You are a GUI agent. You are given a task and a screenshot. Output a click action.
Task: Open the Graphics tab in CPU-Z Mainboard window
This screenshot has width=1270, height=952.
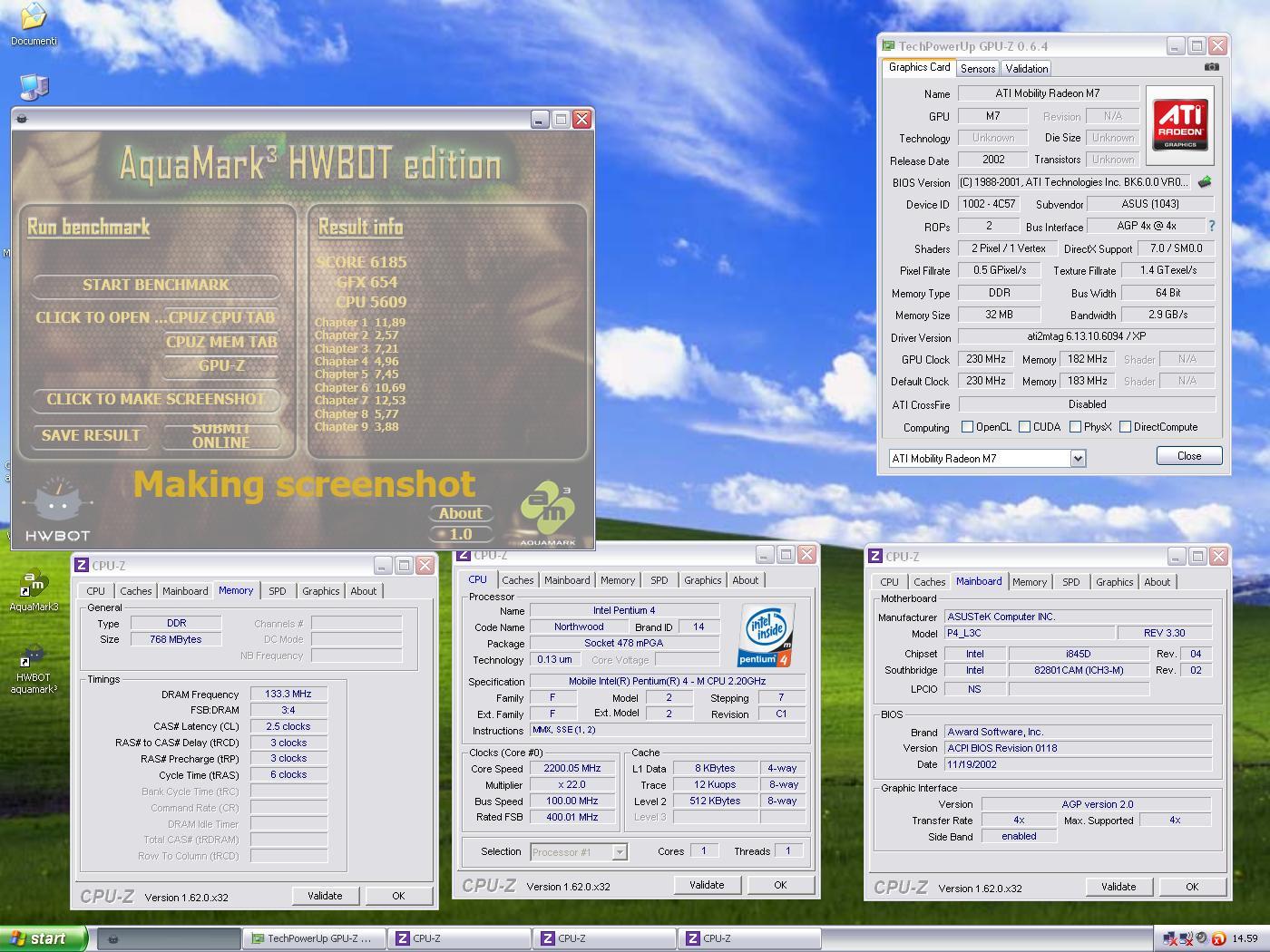1114,582
